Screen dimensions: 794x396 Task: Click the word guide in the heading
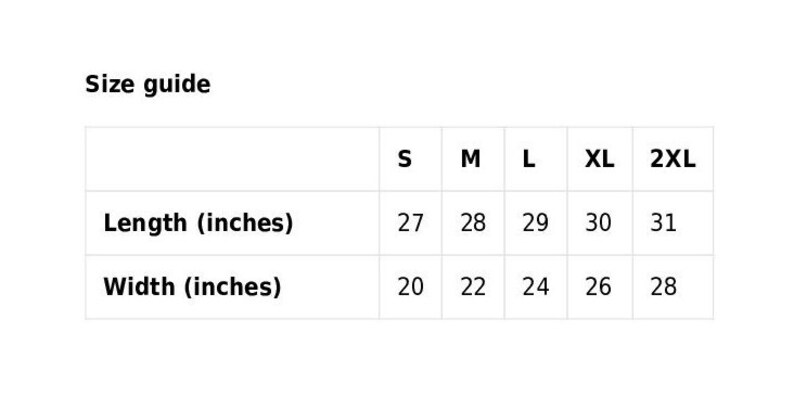177,85
